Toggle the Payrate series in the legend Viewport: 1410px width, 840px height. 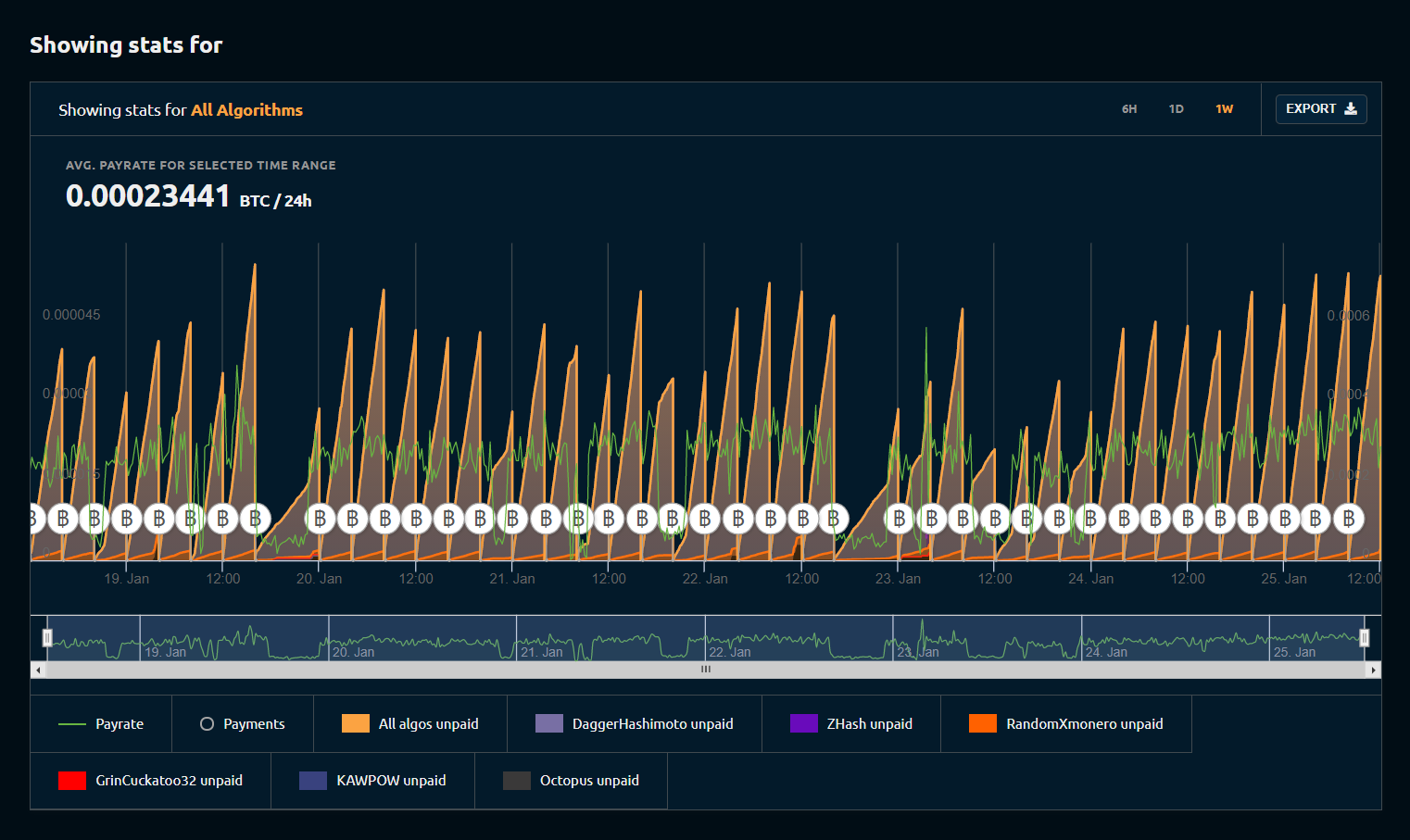(101, 724)
